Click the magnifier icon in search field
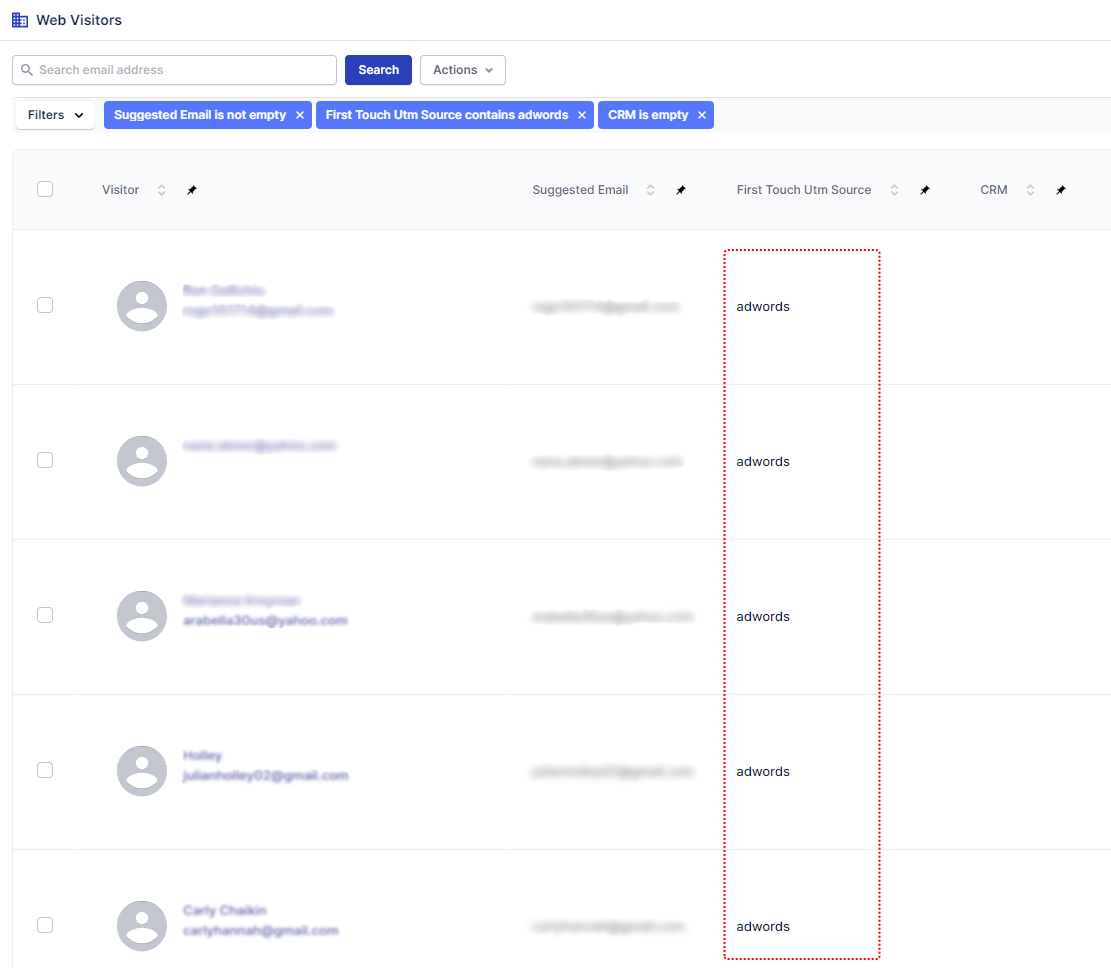Screen dimensions: 1111x968 (27, 69)
